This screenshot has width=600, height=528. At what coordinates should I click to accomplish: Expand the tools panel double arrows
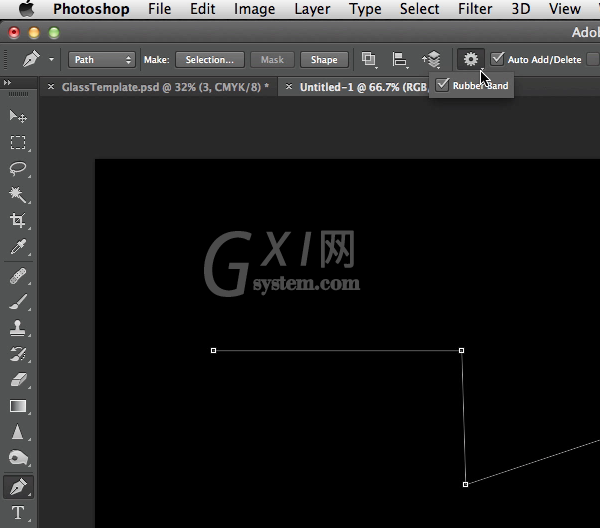[7, 82]
